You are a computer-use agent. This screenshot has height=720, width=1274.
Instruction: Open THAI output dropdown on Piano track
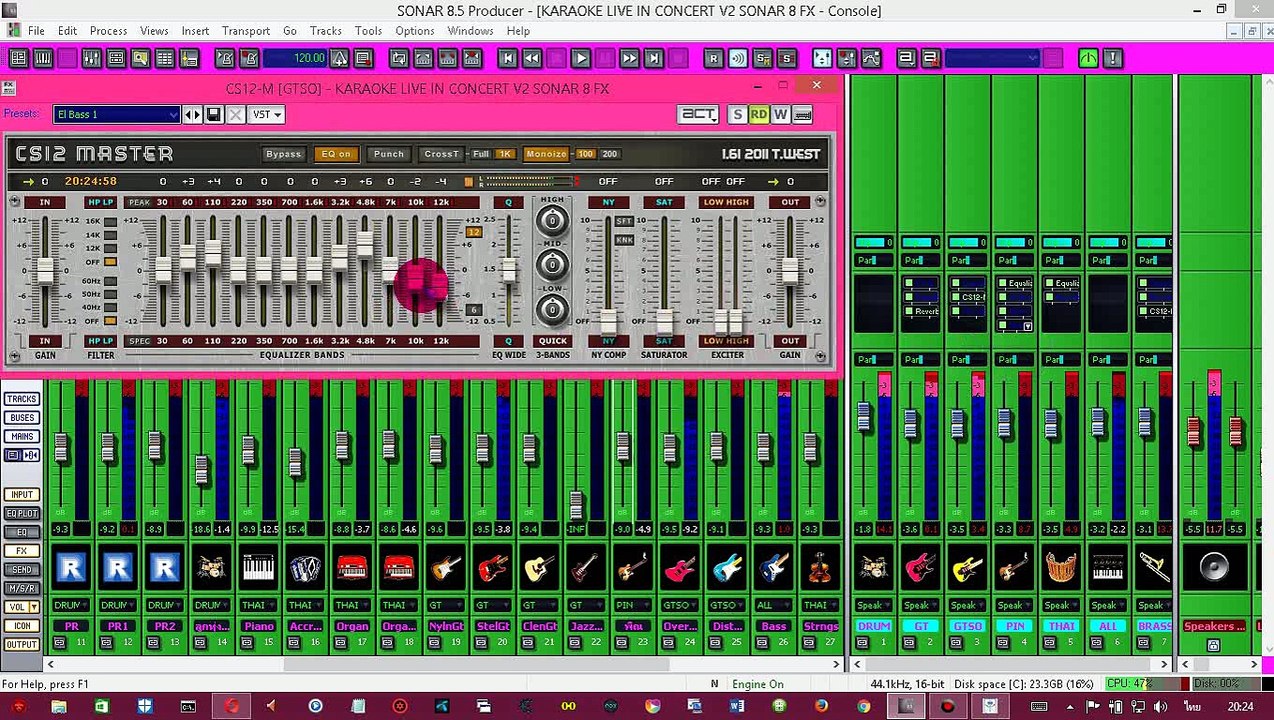coord(257,606)
